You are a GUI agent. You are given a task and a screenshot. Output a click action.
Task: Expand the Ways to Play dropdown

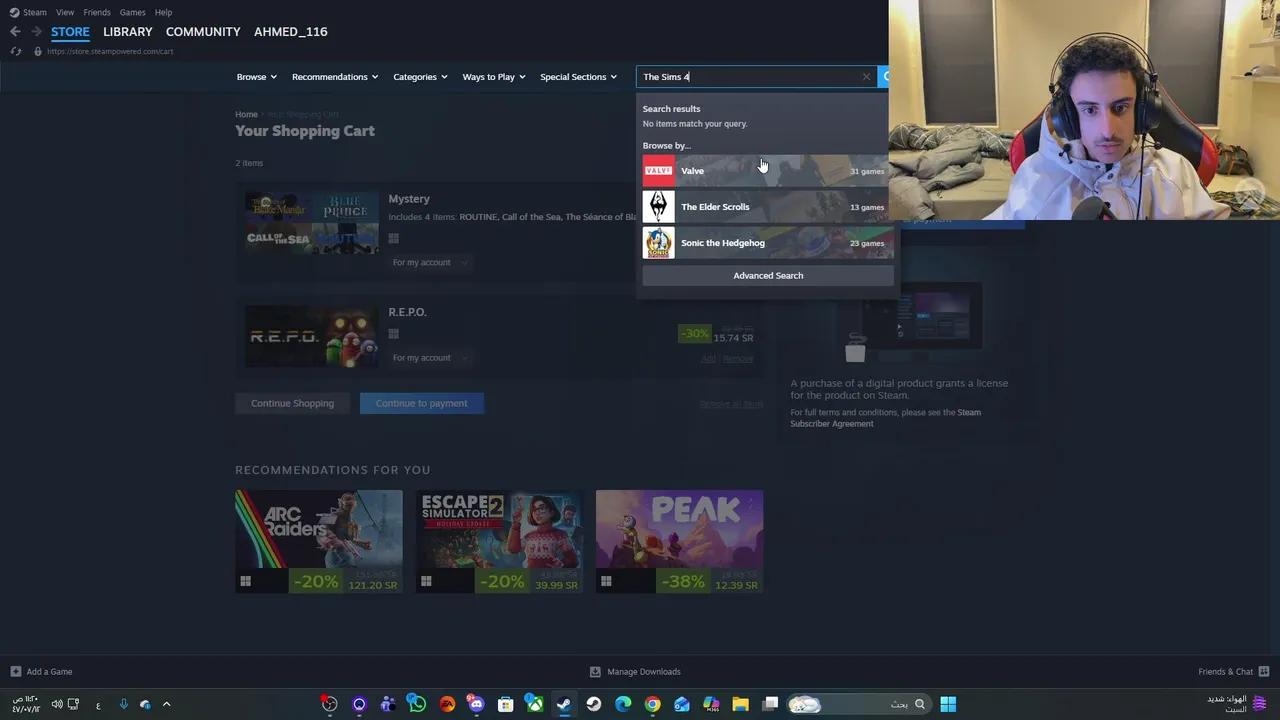494,77
